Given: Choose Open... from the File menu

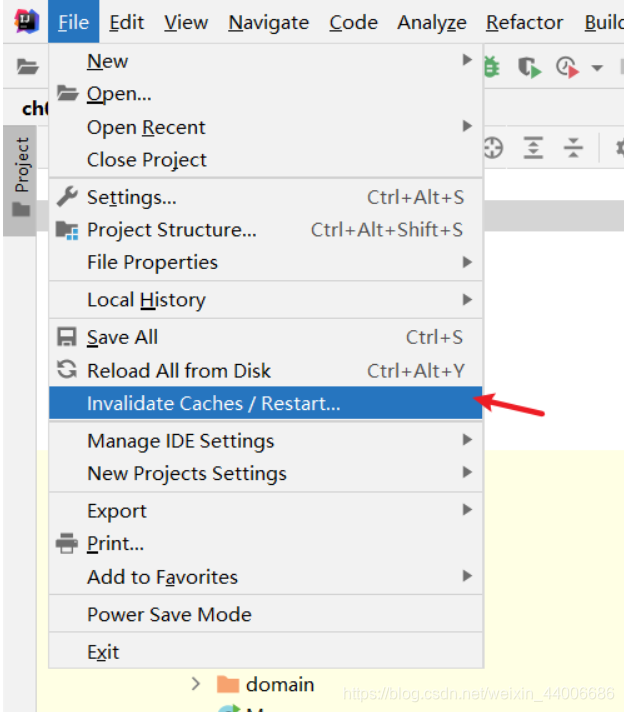Looking at the screenshot, I should [x=266, y=94].
